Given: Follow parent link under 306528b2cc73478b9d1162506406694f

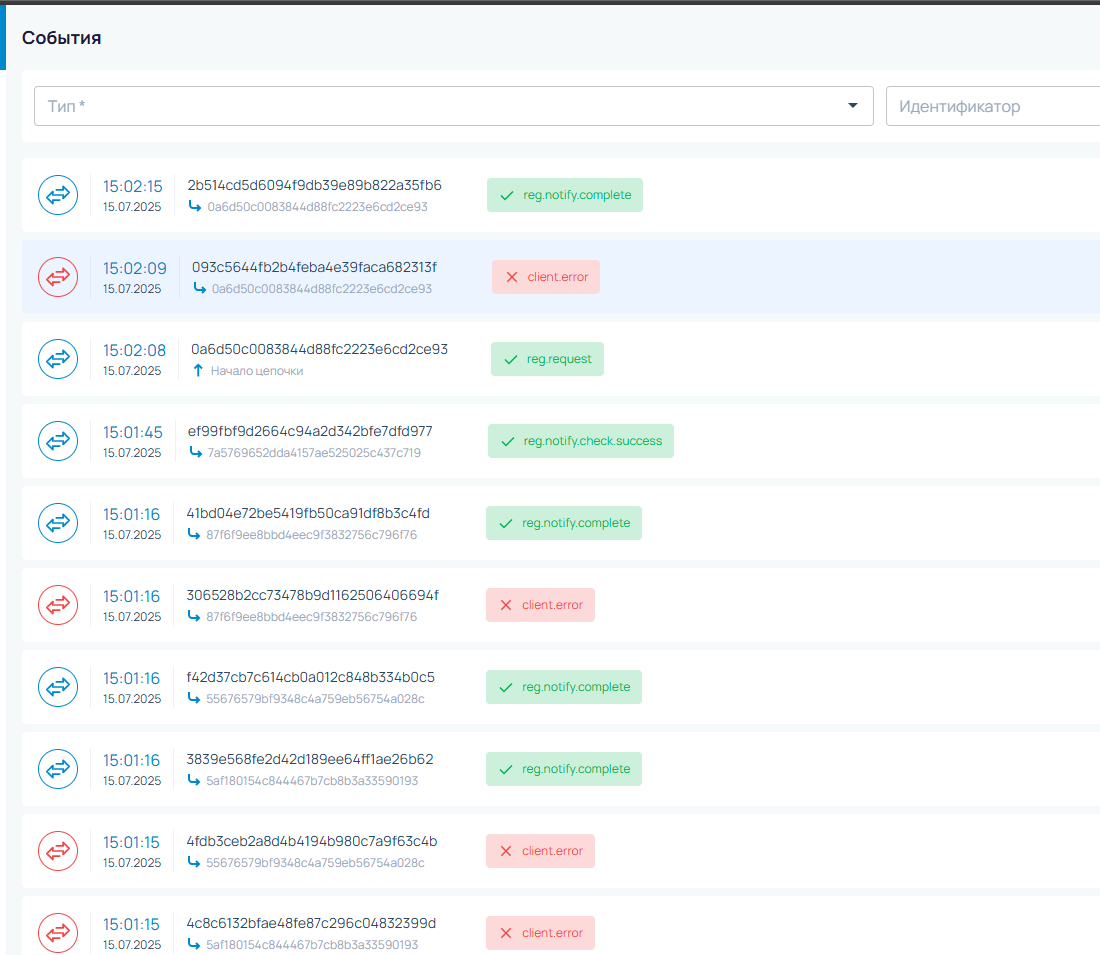Looking at the screenshot, I should point(311,617).
